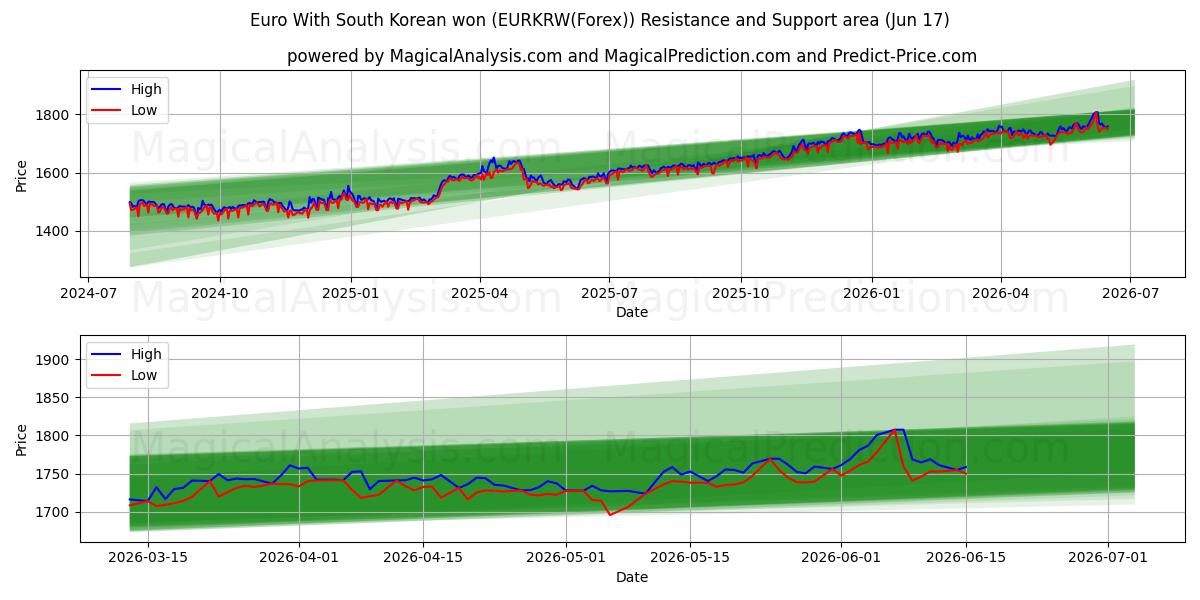
Task: Click the 1750 price tick on lower chart
Action: point(55,474)
